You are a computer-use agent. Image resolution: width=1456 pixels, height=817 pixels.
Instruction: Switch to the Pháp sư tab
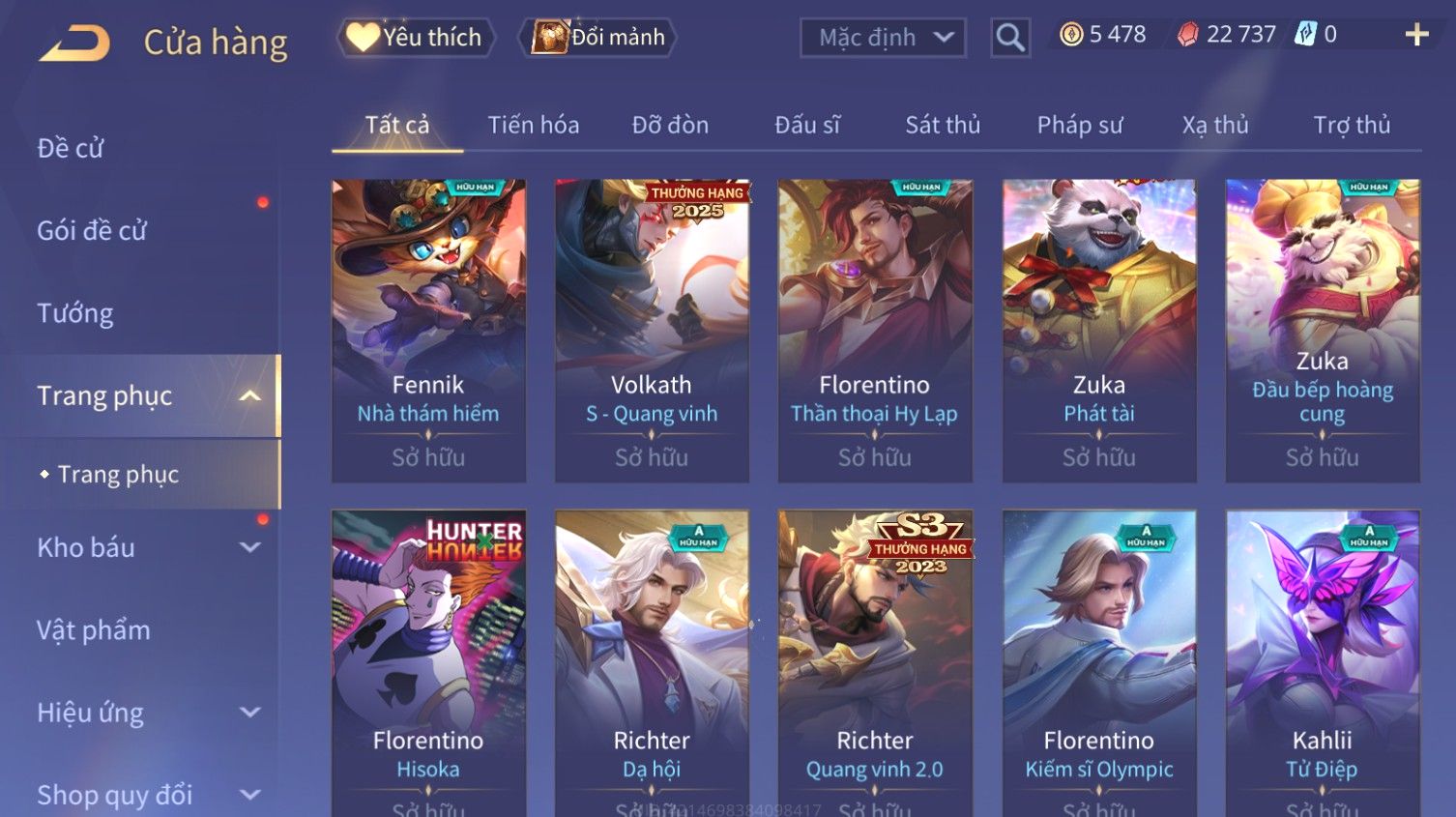tap(1080, 125)
